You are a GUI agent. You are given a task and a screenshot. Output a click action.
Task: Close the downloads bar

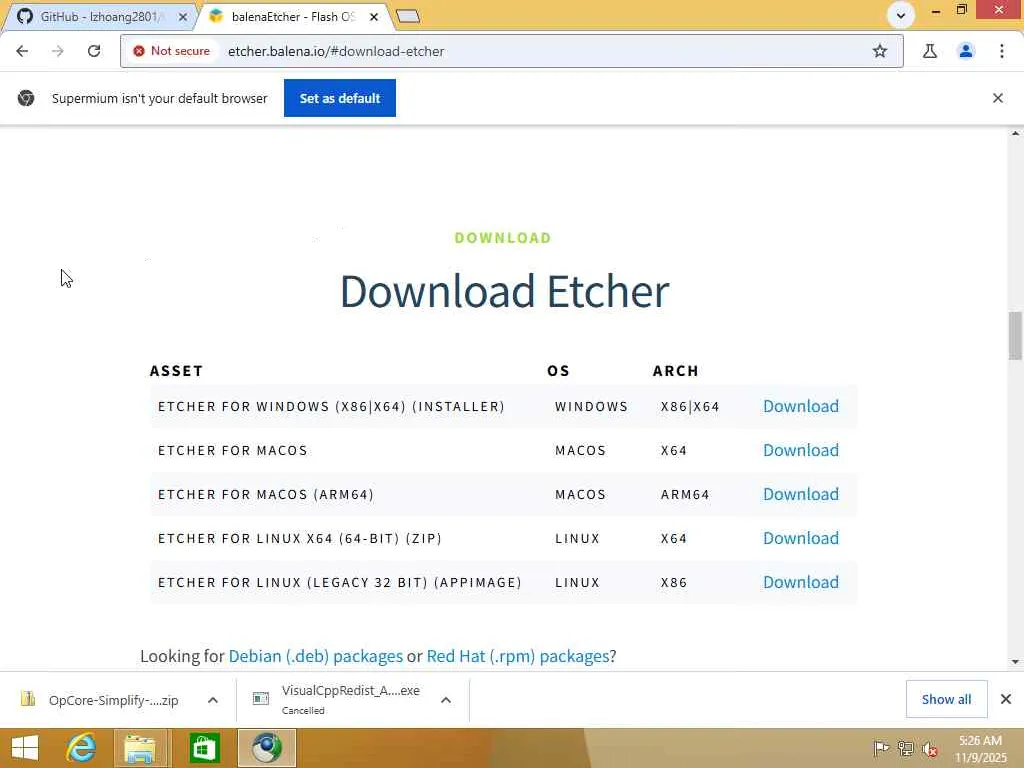click(x=1006, y=699)
